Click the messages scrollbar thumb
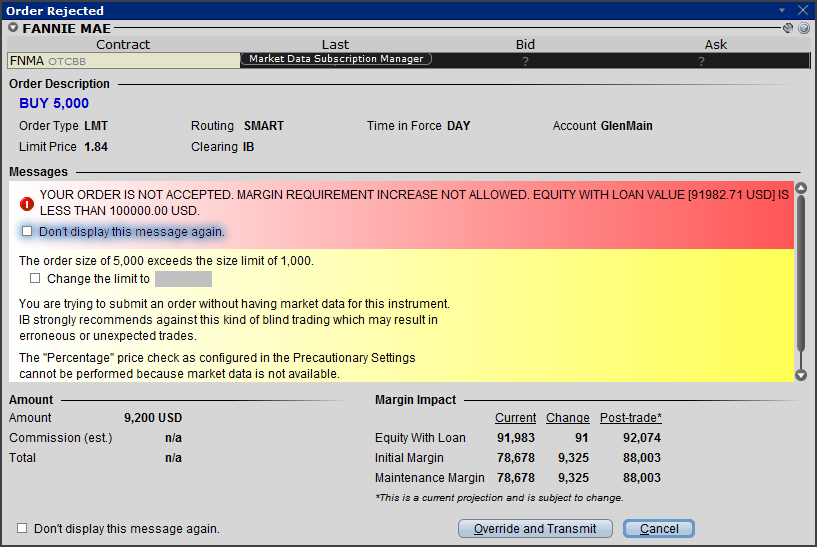The image size is (817, 547). pos(801,276)
